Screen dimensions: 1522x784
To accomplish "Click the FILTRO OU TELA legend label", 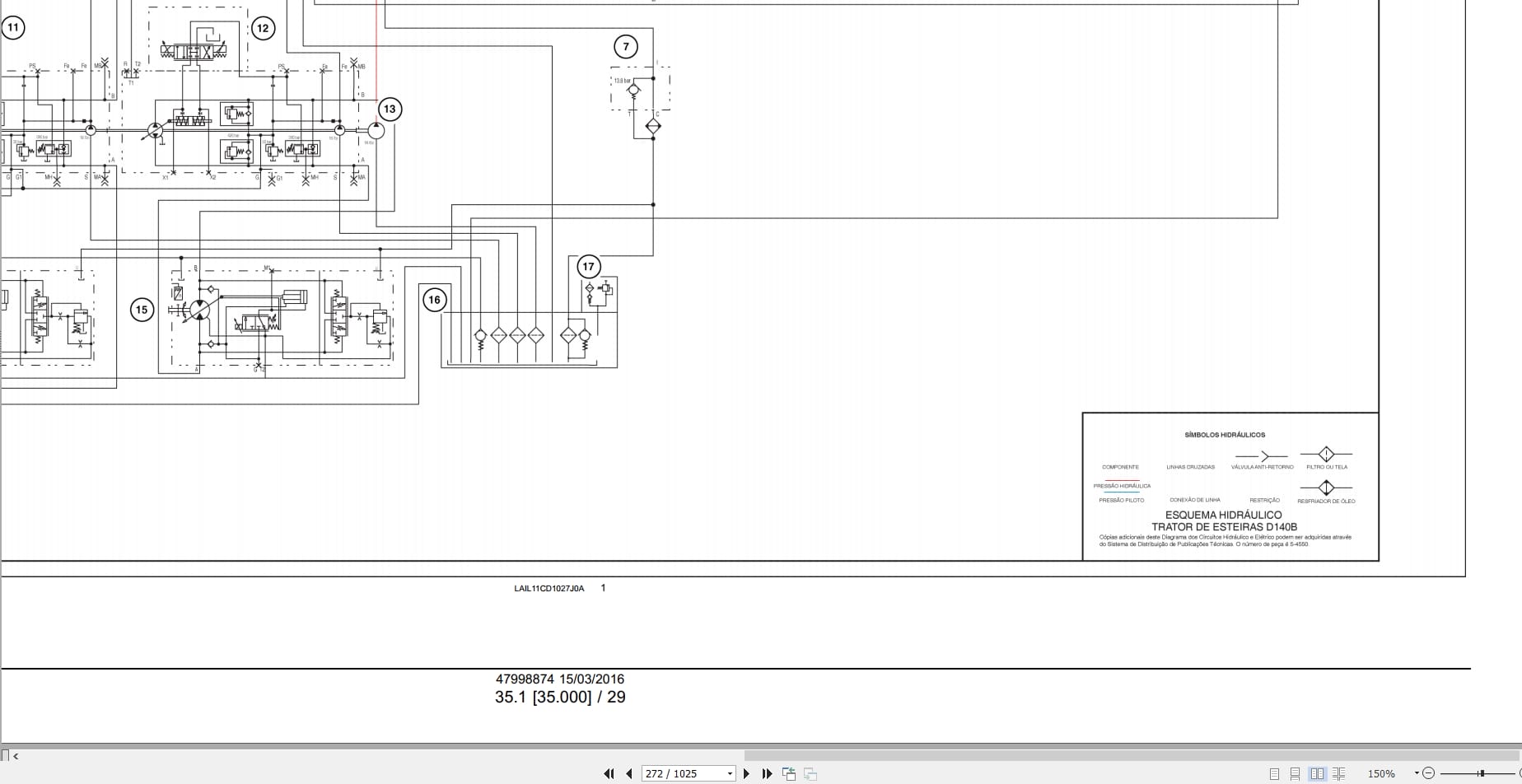I will [1327, 467].
